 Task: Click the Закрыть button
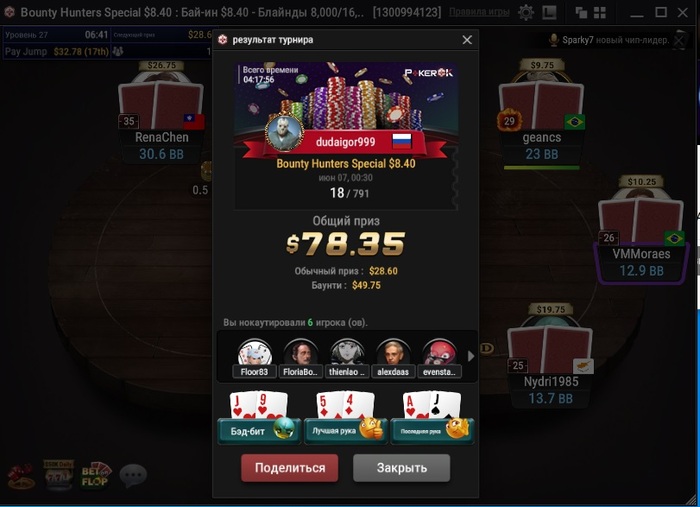(401, 468)
